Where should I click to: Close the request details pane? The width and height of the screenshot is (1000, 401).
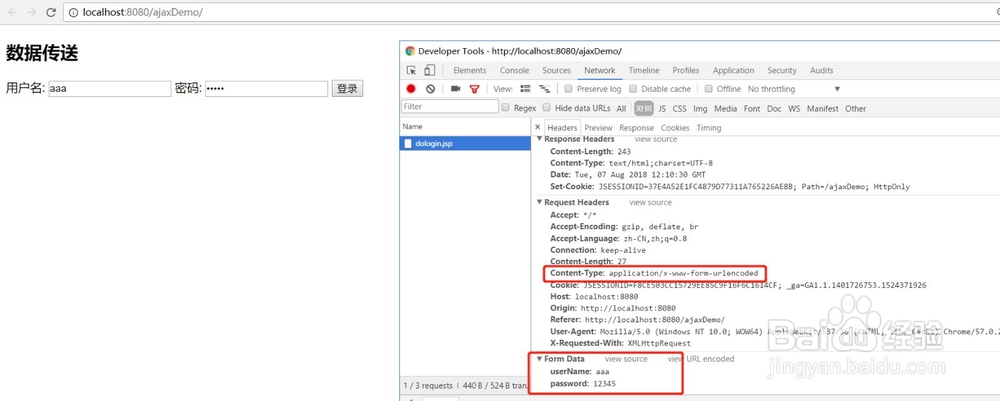click(x=538, y=128)
